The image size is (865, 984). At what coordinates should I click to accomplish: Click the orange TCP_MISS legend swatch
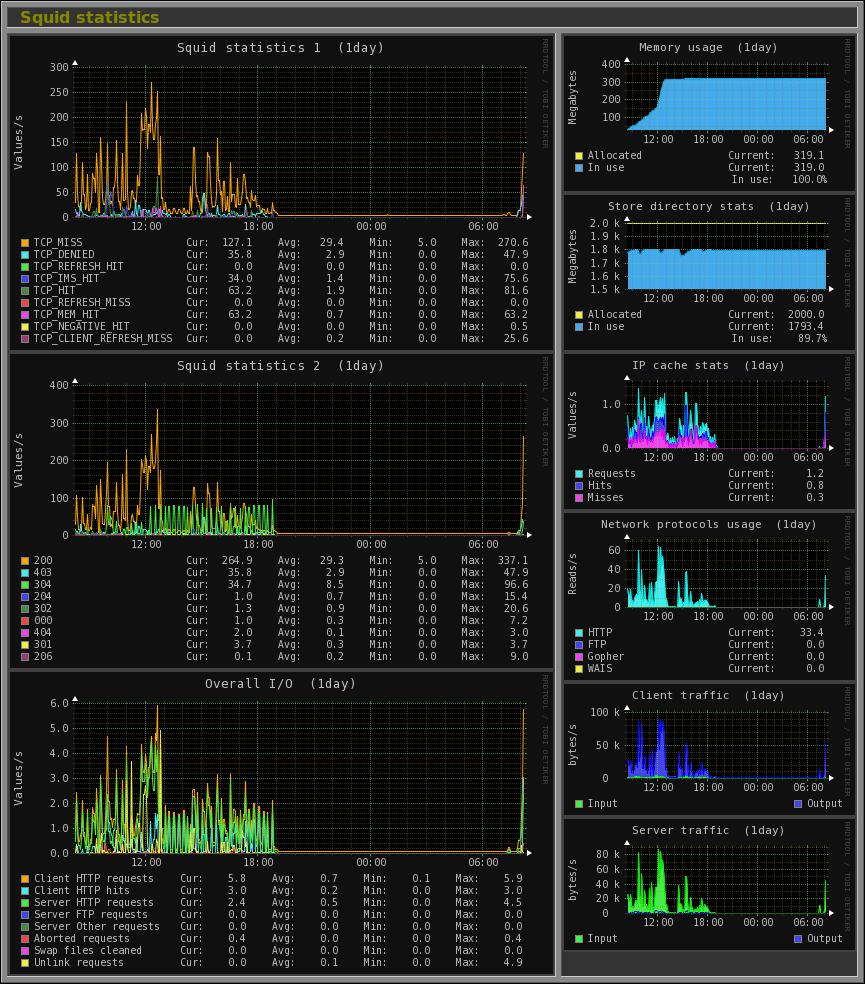pos(25,243)
